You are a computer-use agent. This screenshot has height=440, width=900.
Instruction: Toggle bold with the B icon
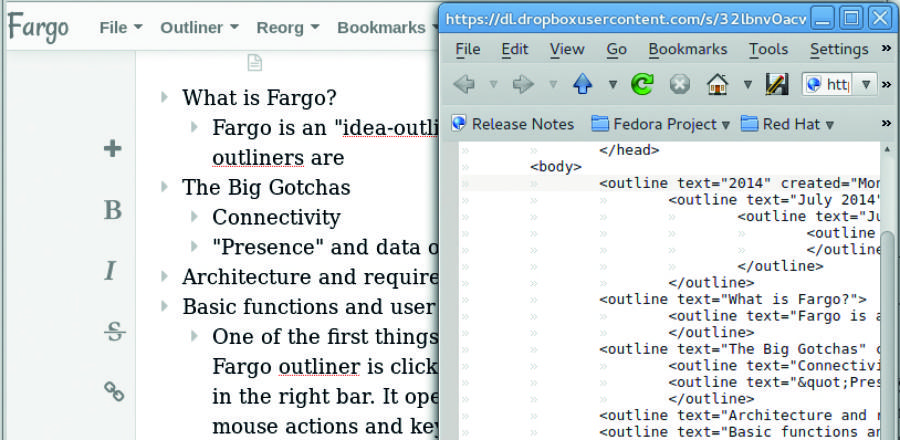coord(112,210)
